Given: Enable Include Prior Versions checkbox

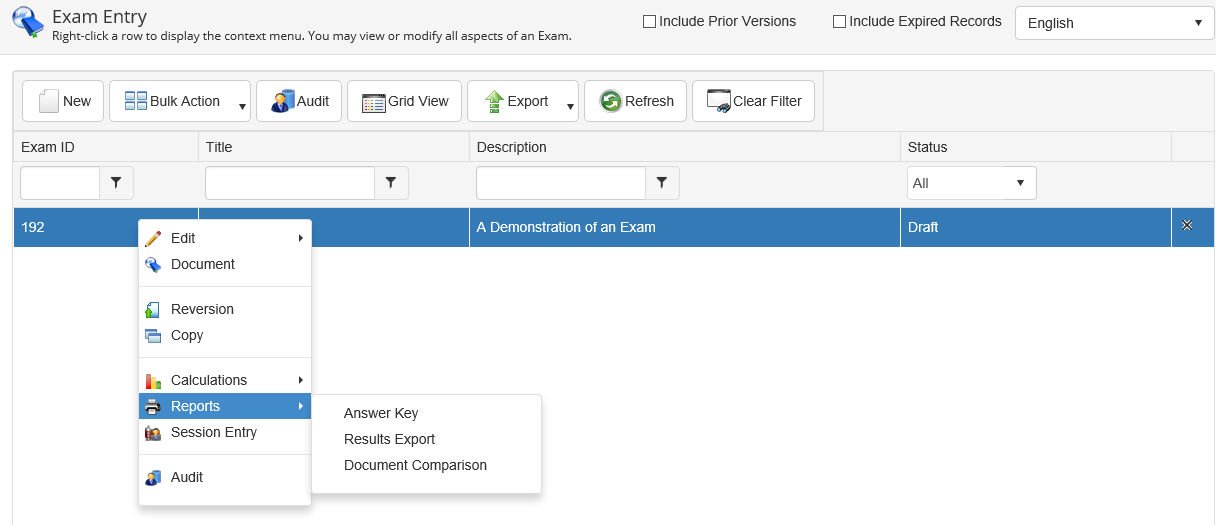Looking at the screenshot, I should (x=650, y=21).
